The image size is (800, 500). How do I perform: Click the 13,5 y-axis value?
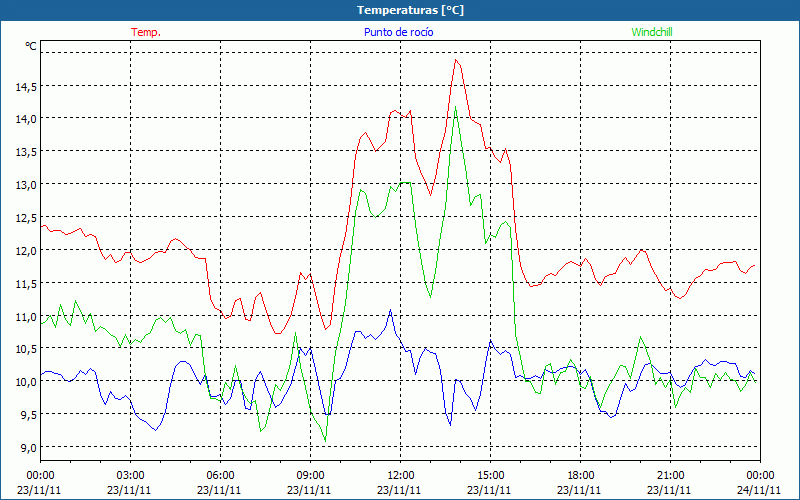point(26,152)
